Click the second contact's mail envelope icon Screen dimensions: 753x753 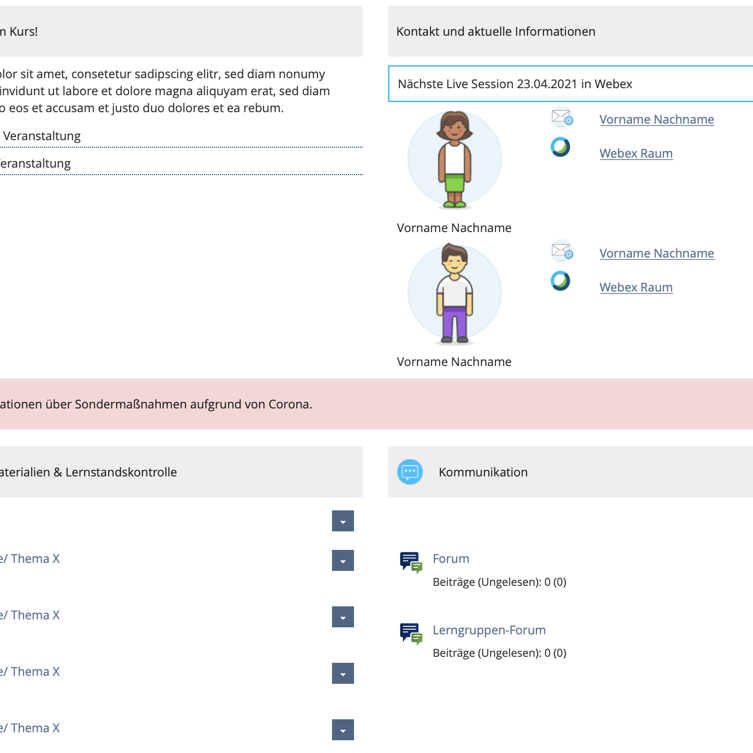(x=561, y=251)
